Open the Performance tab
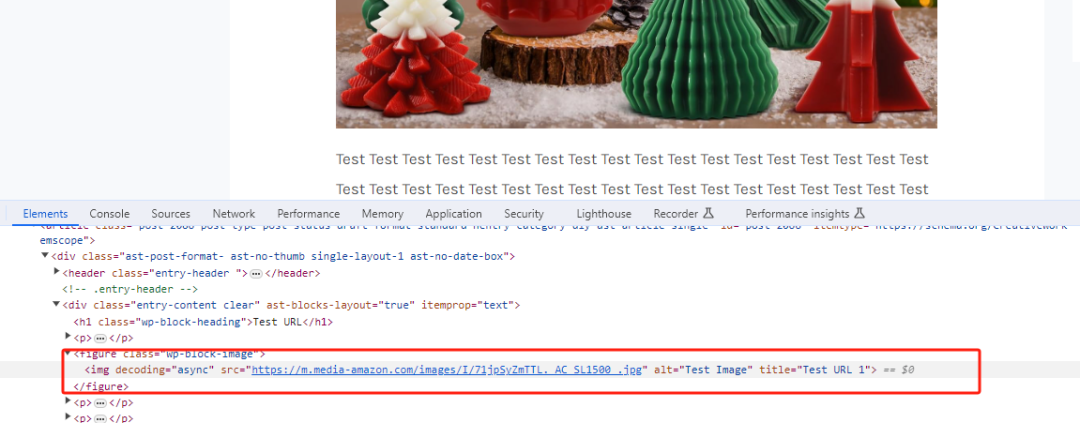The width and height of the screenshot is (1080, 423). 309,214
